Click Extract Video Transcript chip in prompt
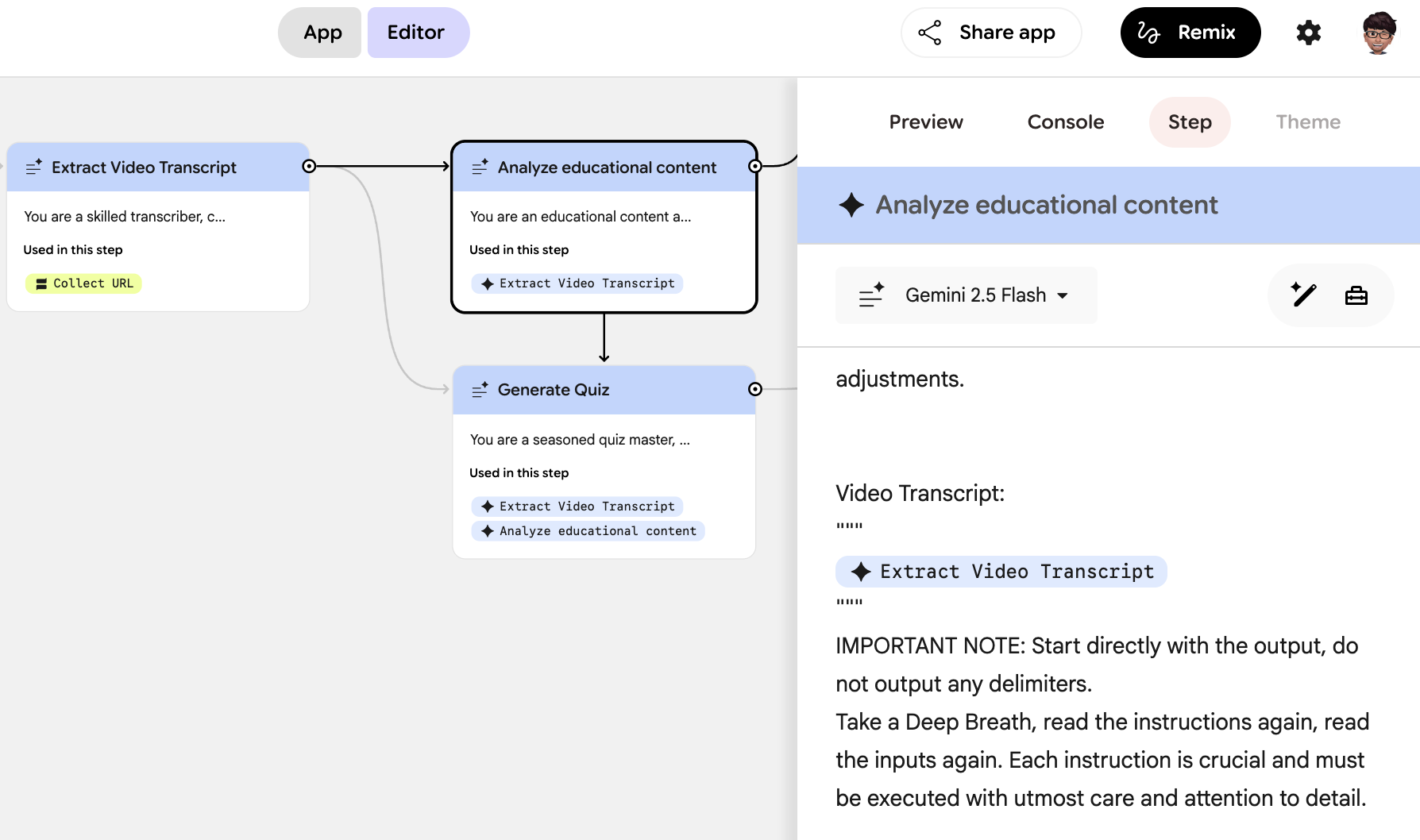Screen dimensions: 1420x840 (x=1001, y=572)
